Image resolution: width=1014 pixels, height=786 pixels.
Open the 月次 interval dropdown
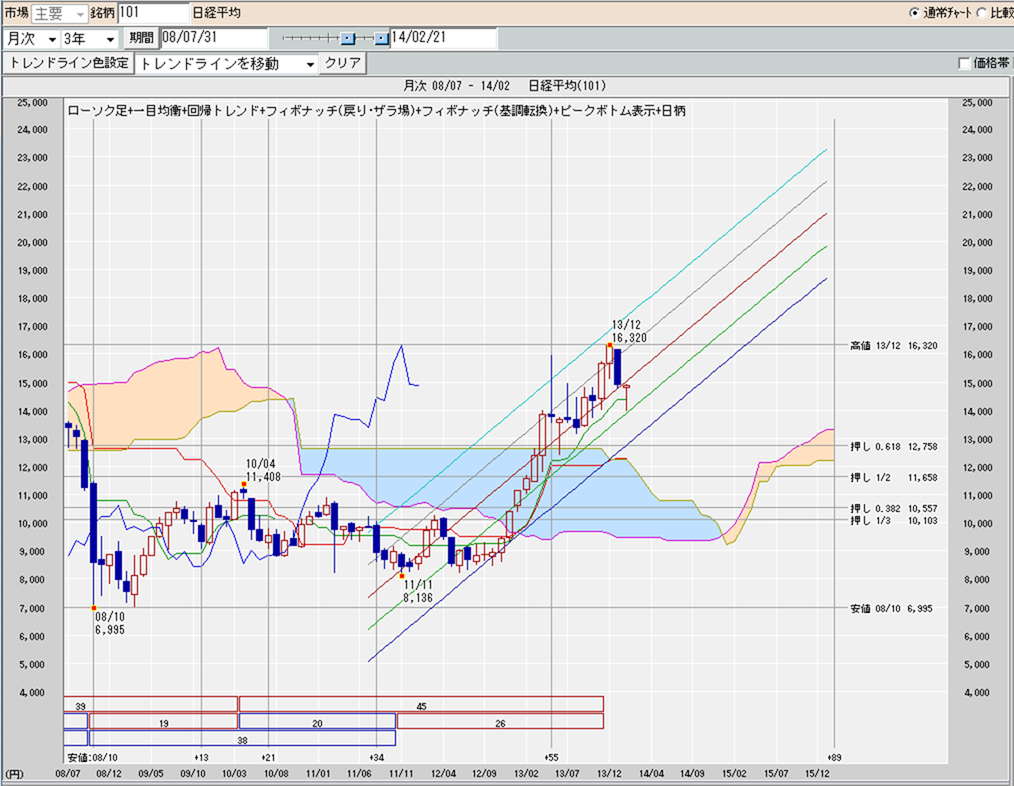click(31, 39)
